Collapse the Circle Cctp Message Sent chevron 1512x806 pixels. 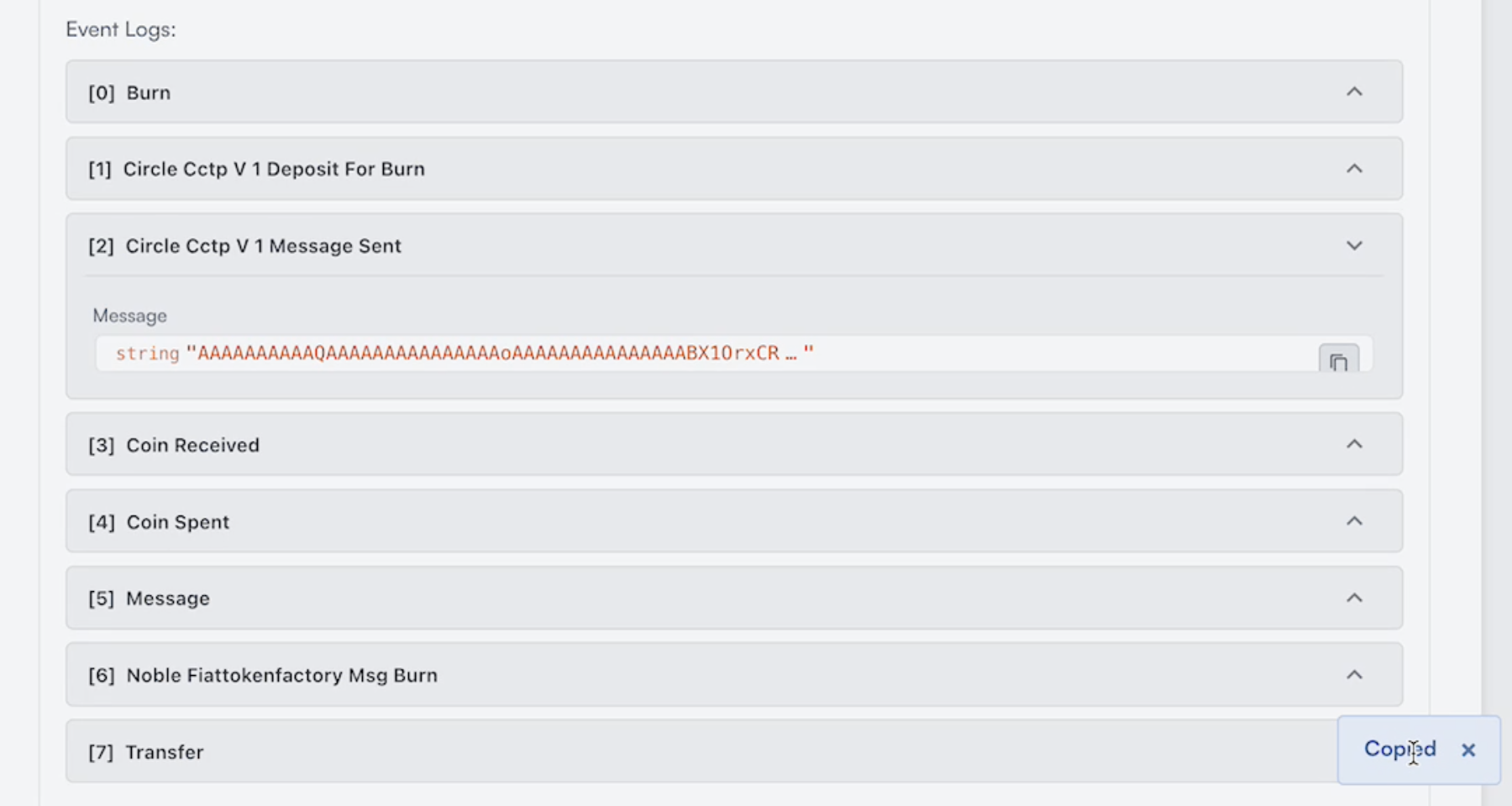pyautogui.click(x=1354, y=246)
